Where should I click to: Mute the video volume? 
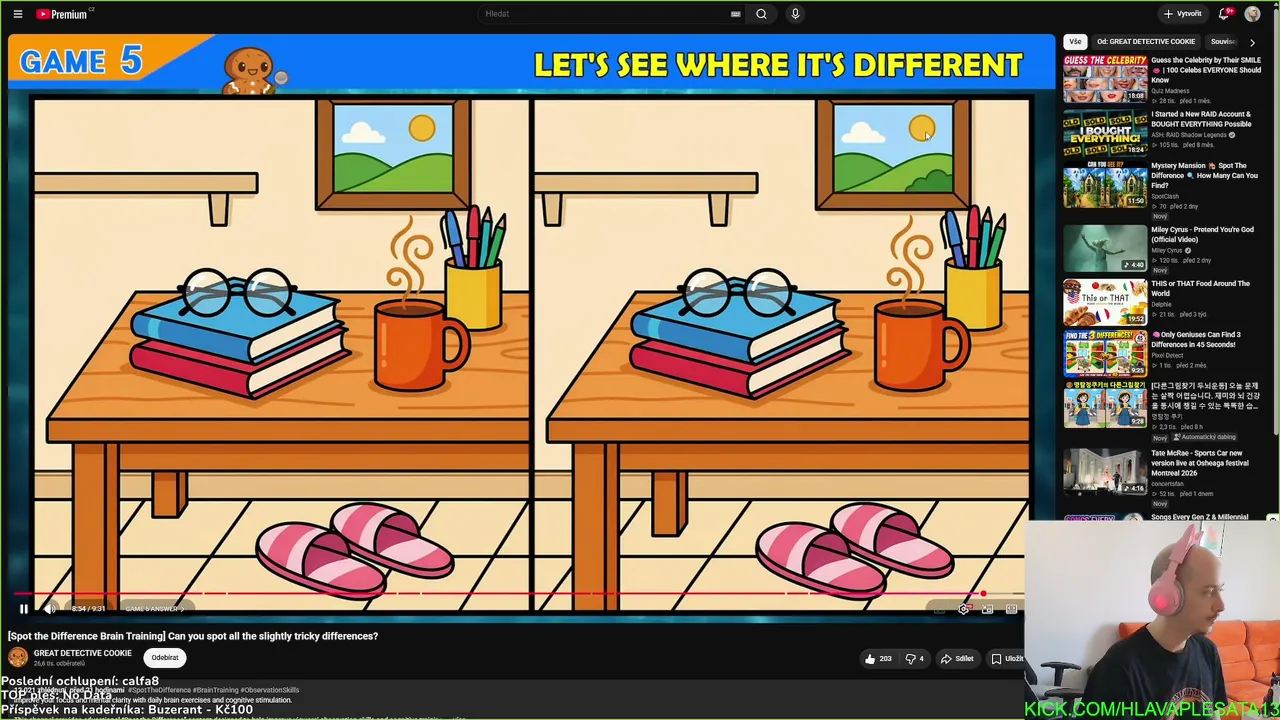tap(50, 609)
